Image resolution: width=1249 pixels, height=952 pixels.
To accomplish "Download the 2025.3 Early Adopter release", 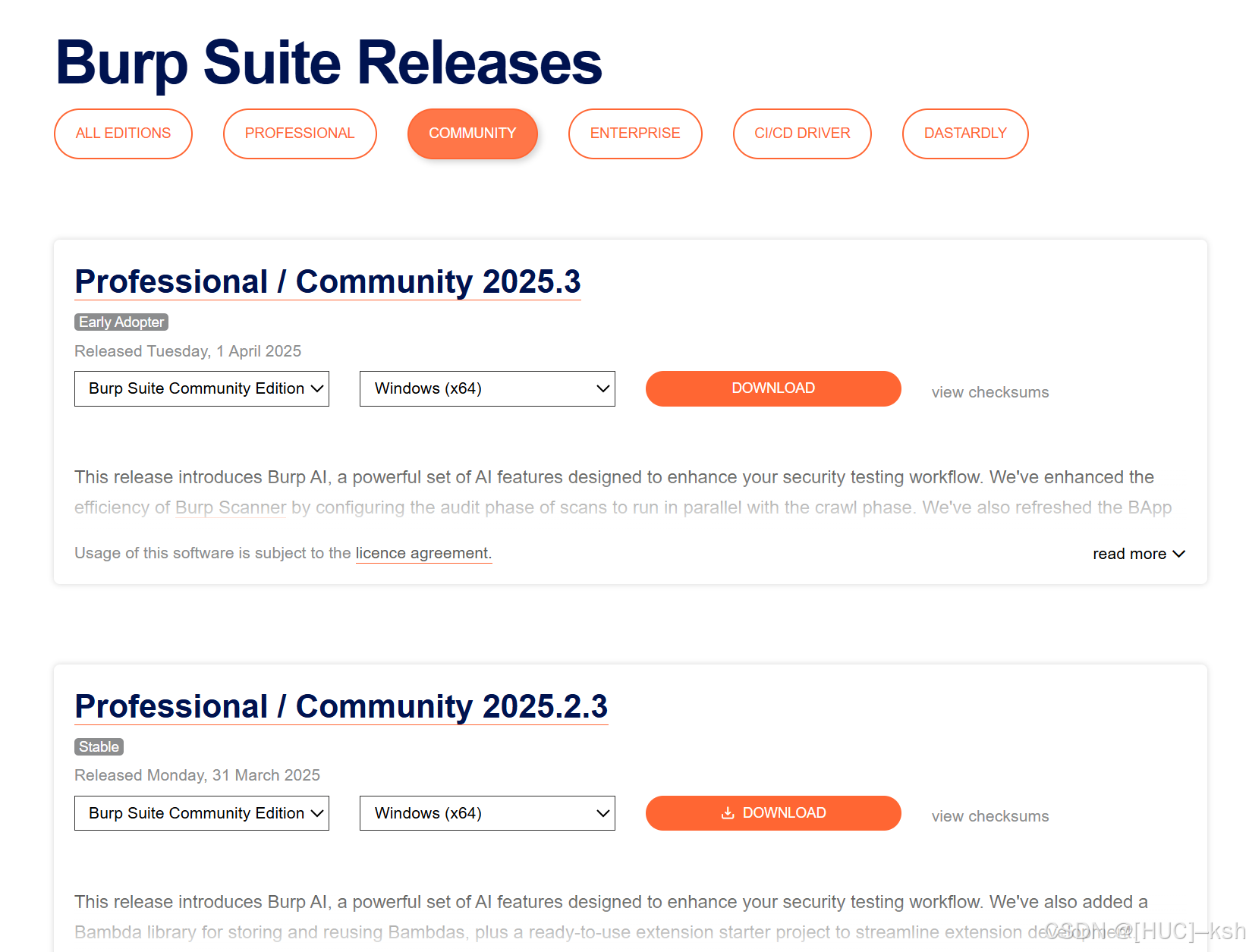I will (x=773, y=388).
